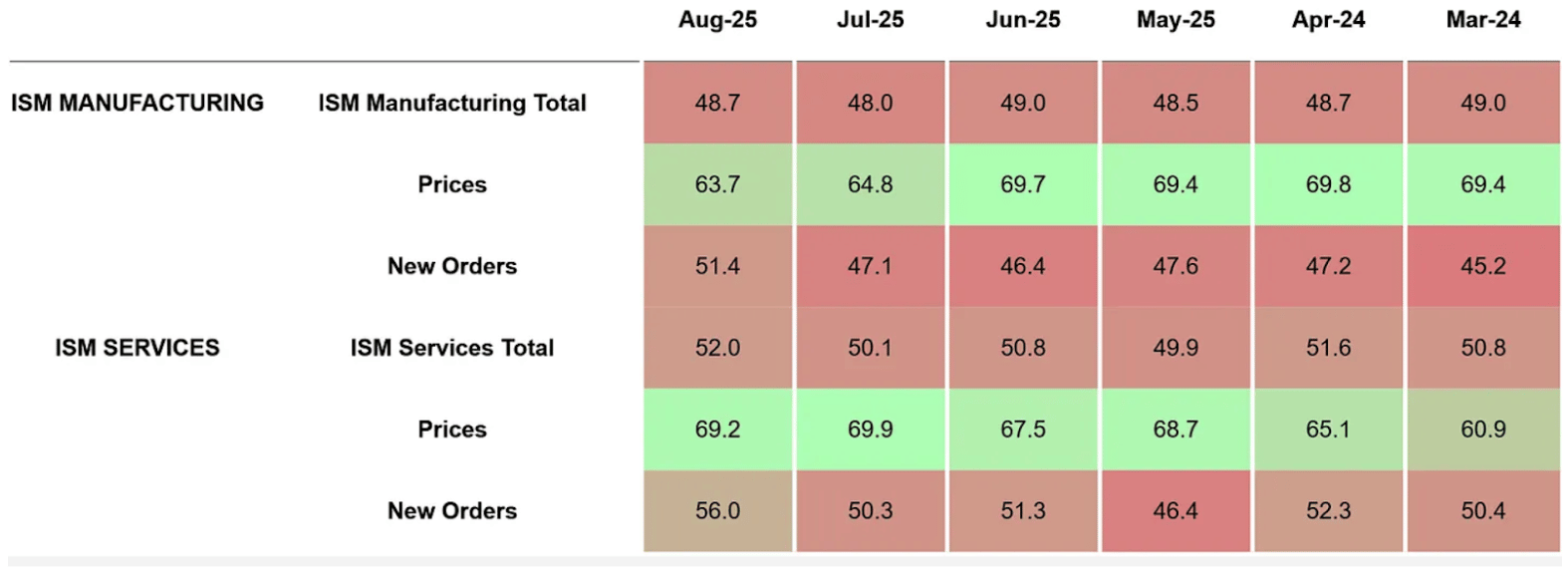This screenshot has width=1568, height=580.
Task: Click the Apr-24 column header
Action: [1328, 20]
